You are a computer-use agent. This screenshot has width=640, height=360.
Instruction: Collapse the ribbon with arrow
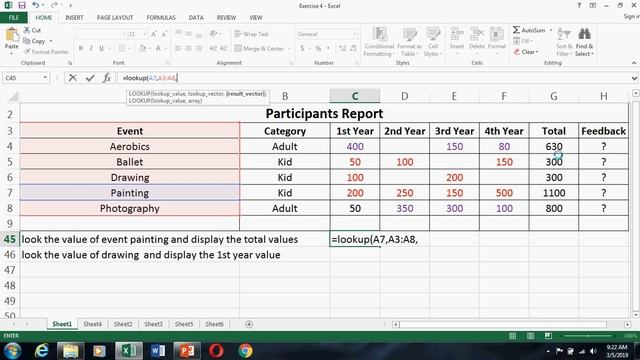coord(634,63)
